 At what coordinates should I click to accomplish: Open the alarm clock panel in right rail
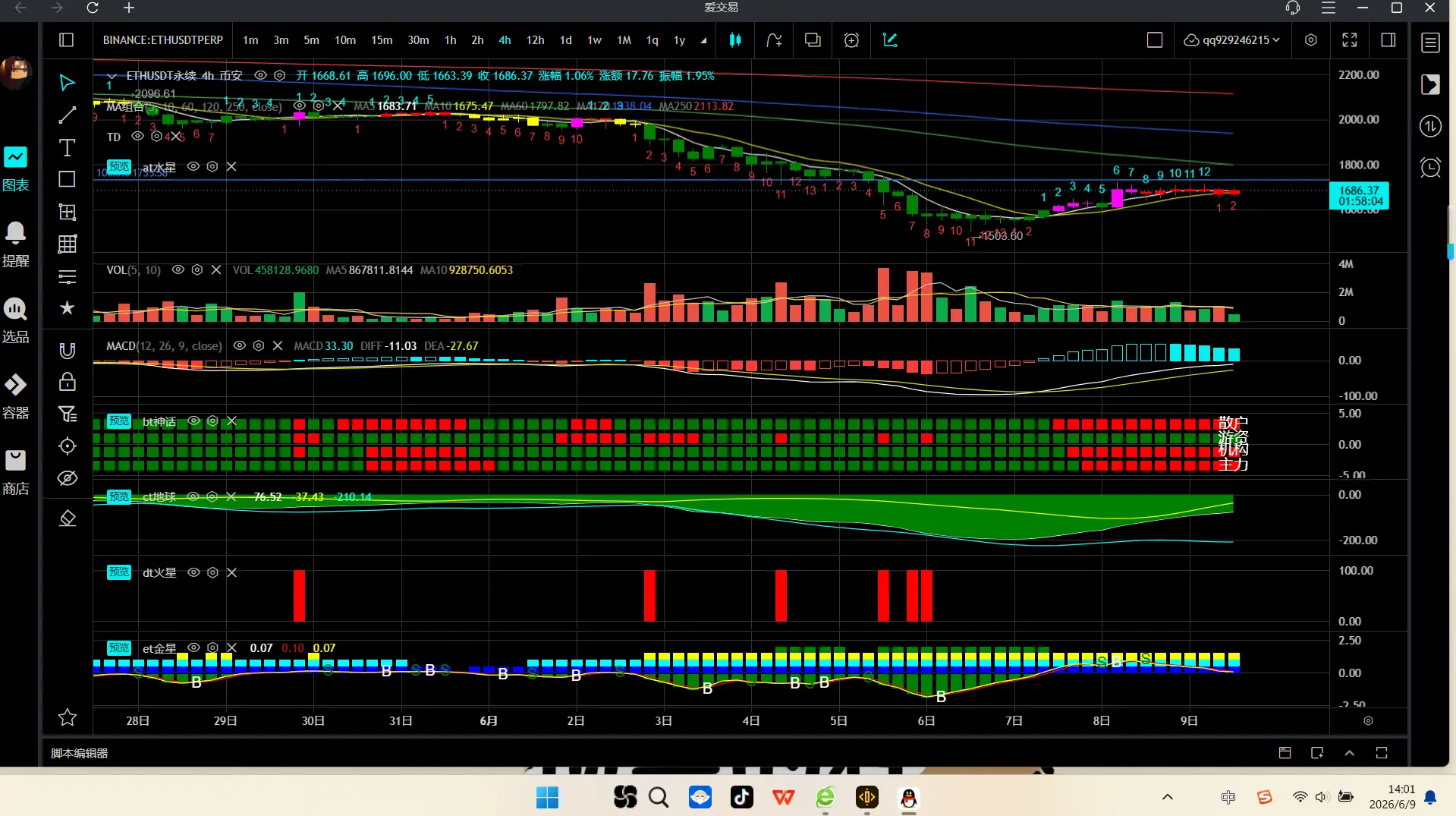point(1430,168)
